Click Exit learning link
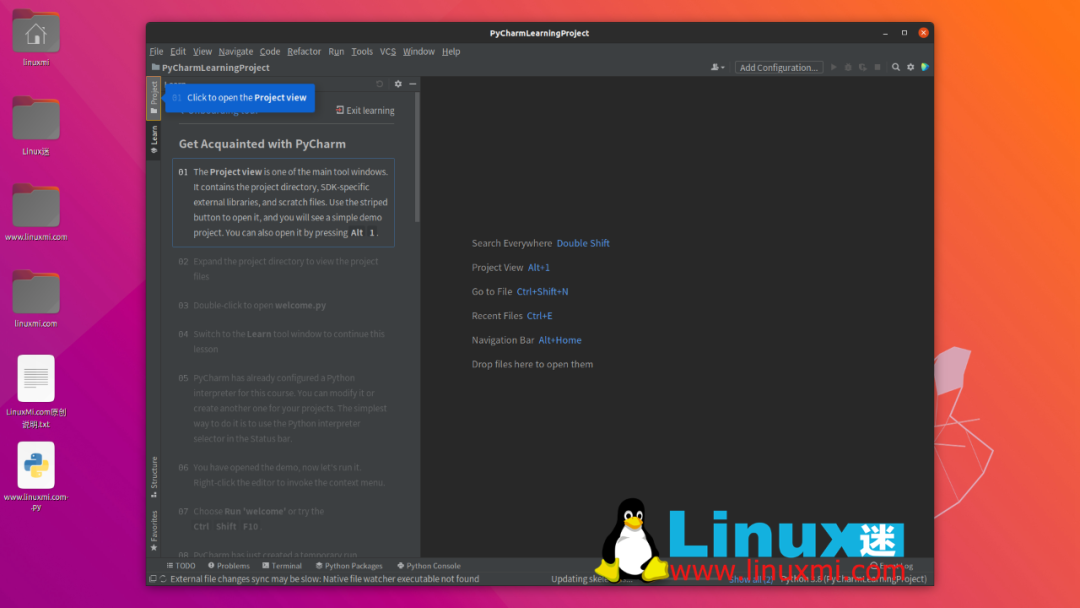The width and height of the screenshot is (1080, 608). pyautogui.click(x=365, y=110)
